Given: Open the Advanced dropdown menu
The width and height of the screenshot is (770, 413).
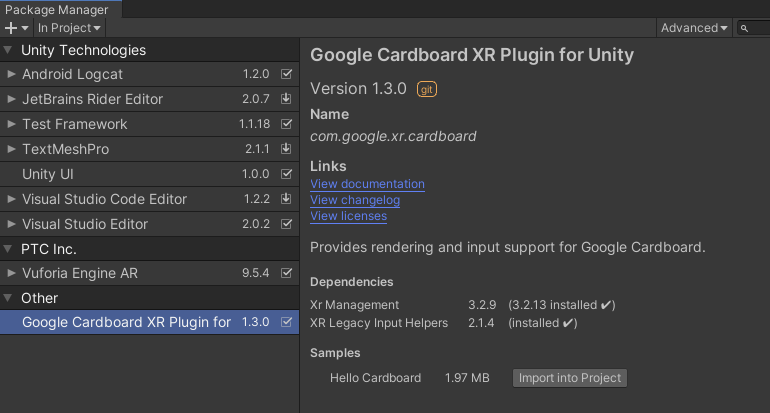Looking at the screenshot, I should point(694,28).
